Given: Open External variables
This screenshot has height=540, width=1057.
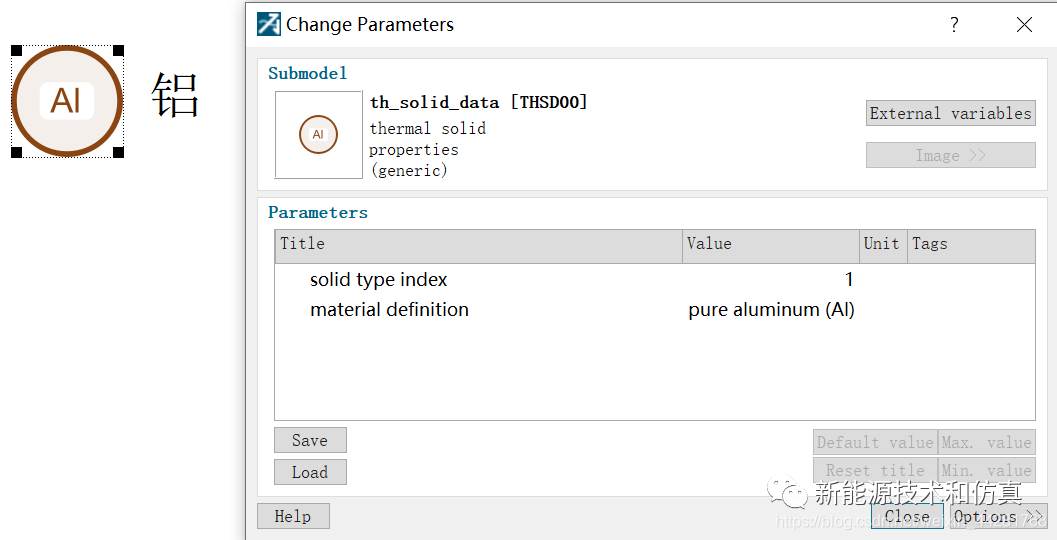Looking at the screenshot, I should coord(950,113).
